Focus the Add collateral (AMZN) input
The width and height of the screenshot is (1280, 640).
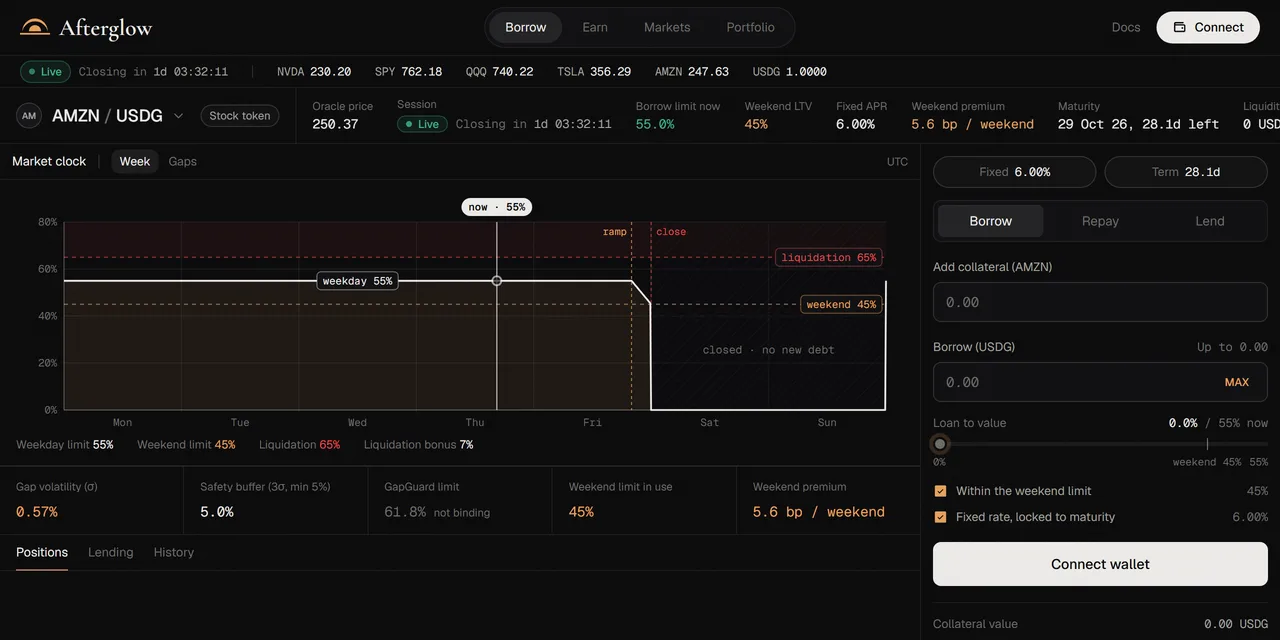[1100, 302]
